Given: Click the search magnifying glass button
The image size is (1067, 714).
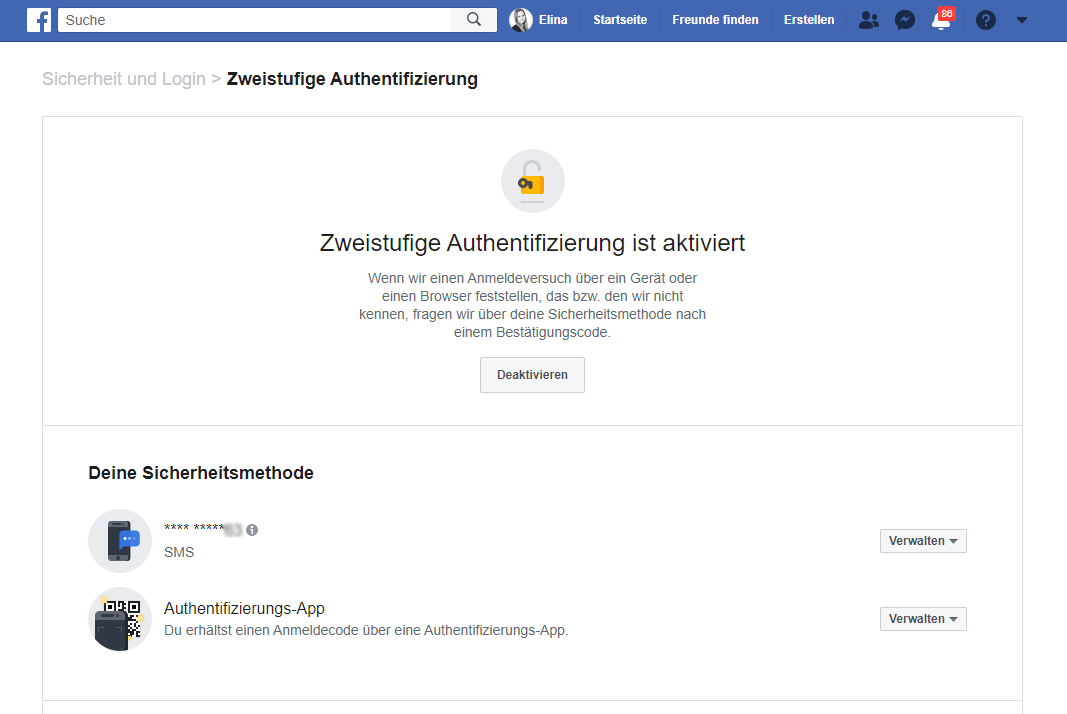Looking at the screenshot, I should [x=474, y=20].
